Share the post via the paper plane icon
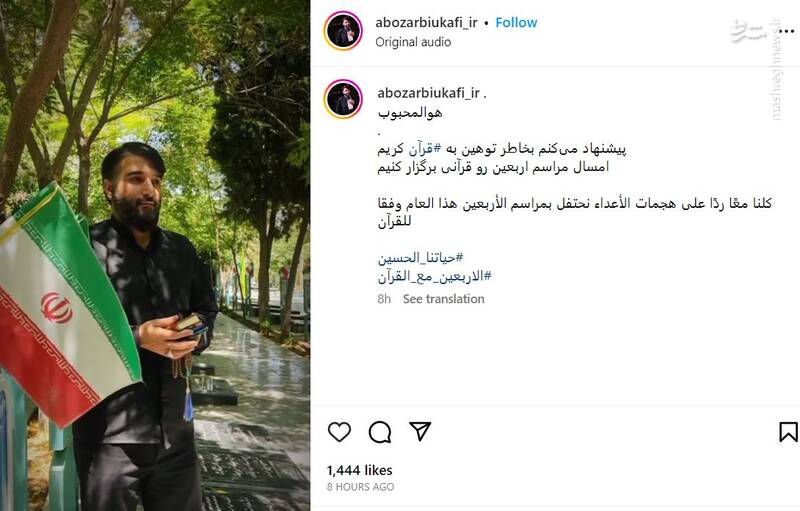The image size is (800, 511). tap(420, 431)
